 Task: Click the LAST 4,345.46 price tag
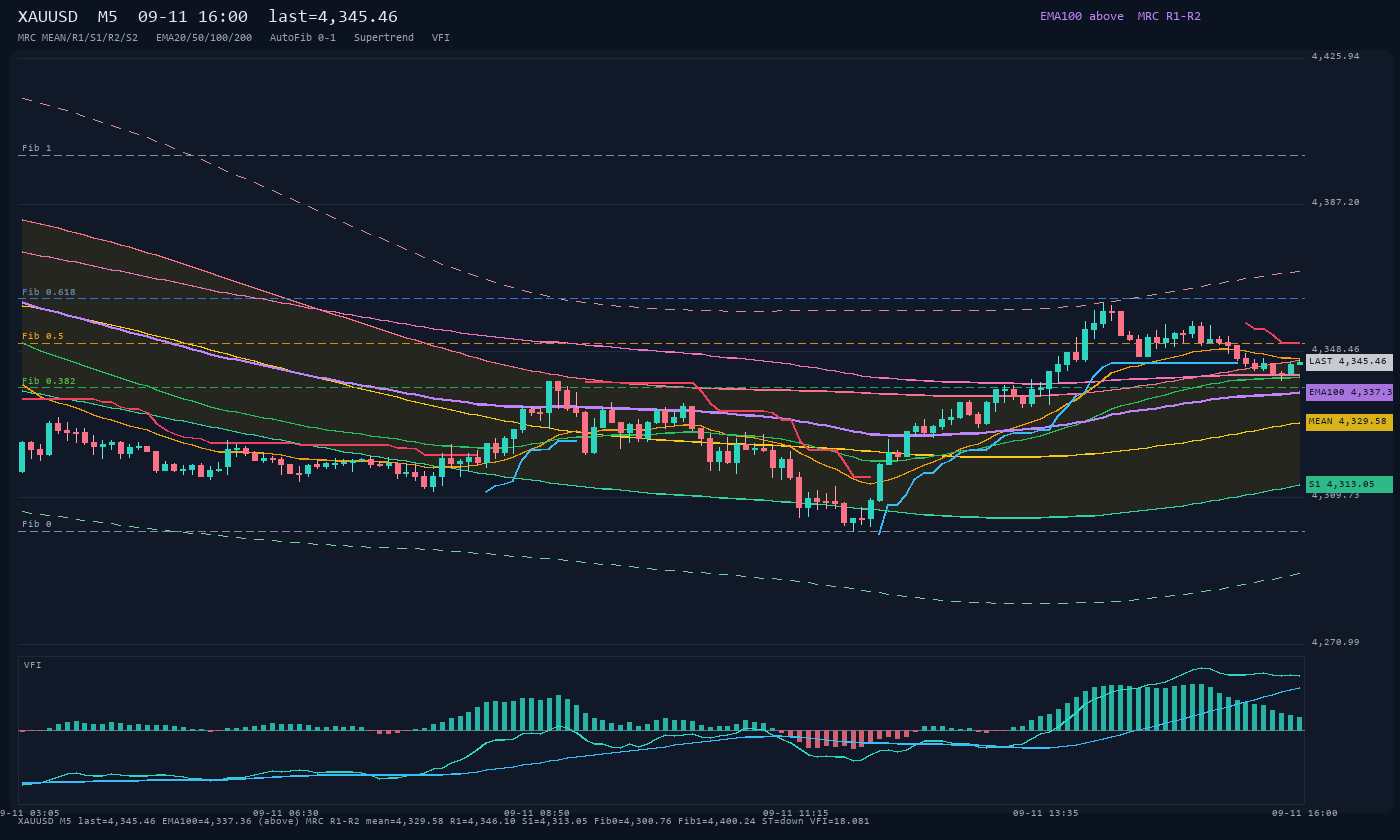click(x=1349, y=362)
